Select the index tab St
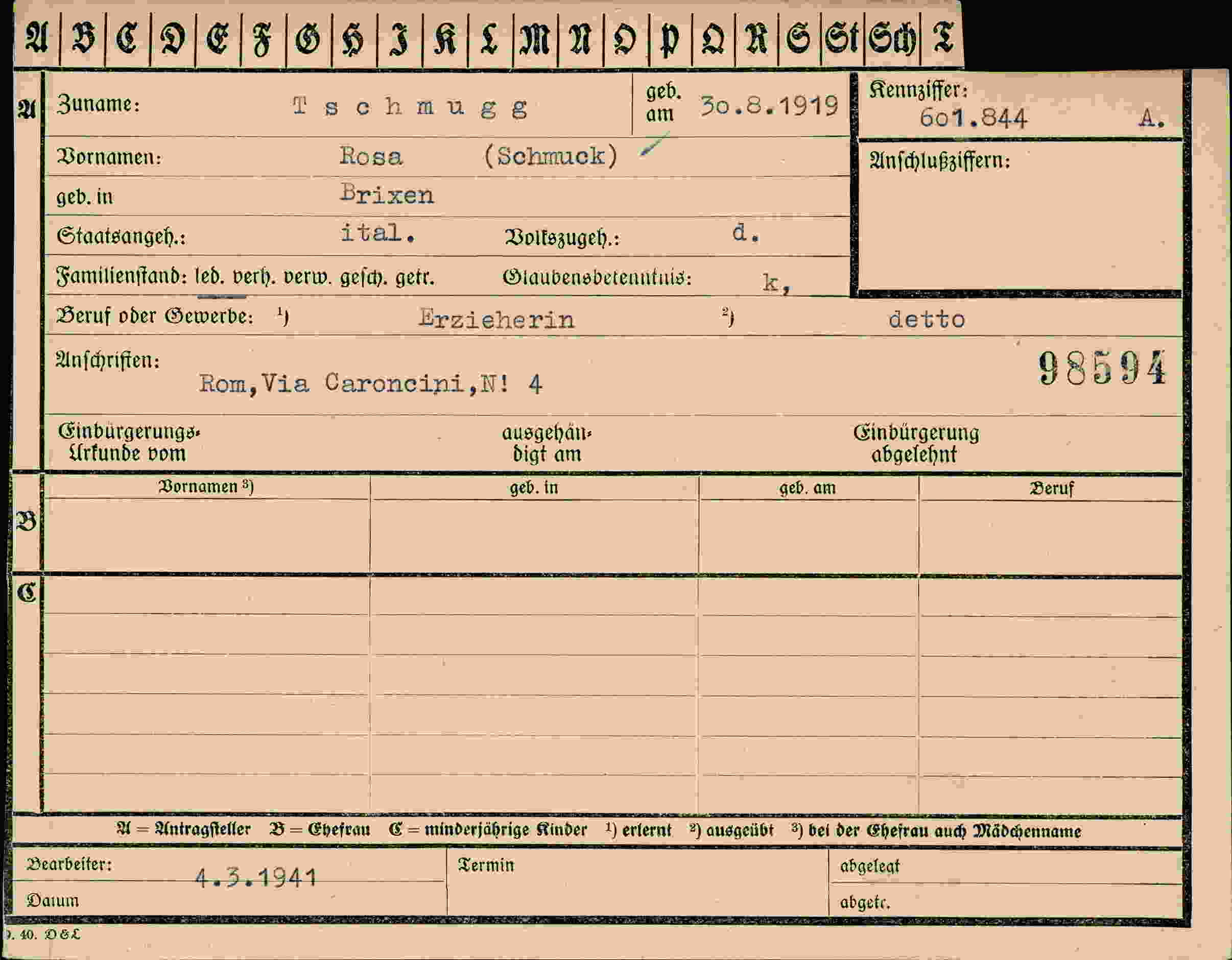The height and width of the screenshot is (960, 1232). [842, 39]
